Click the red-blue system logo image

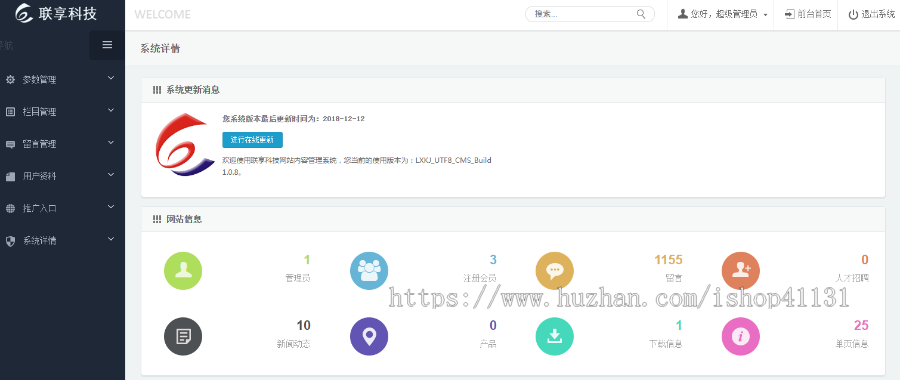(185, 145)
